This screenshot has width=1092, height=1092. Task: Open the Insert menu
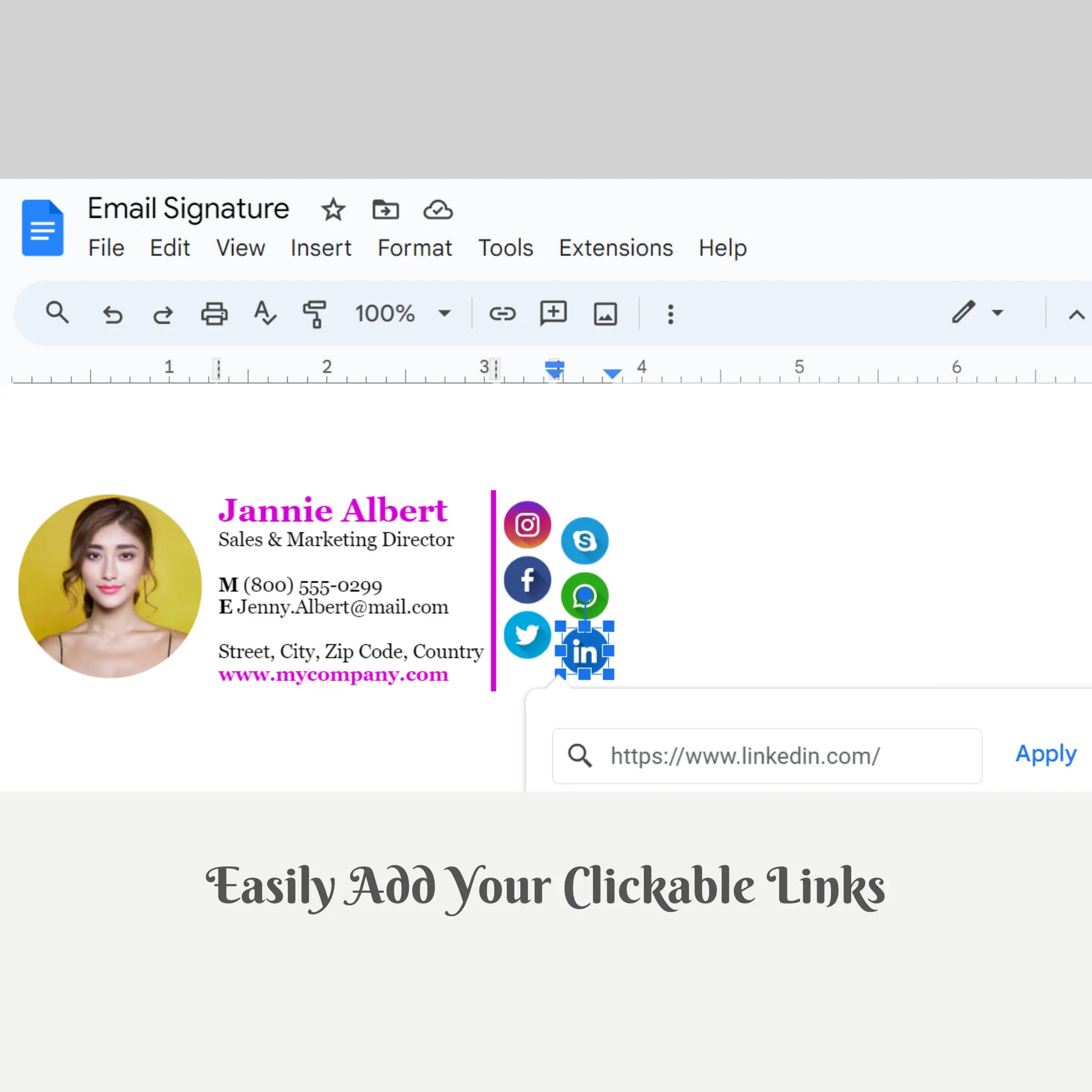point(320,248)
